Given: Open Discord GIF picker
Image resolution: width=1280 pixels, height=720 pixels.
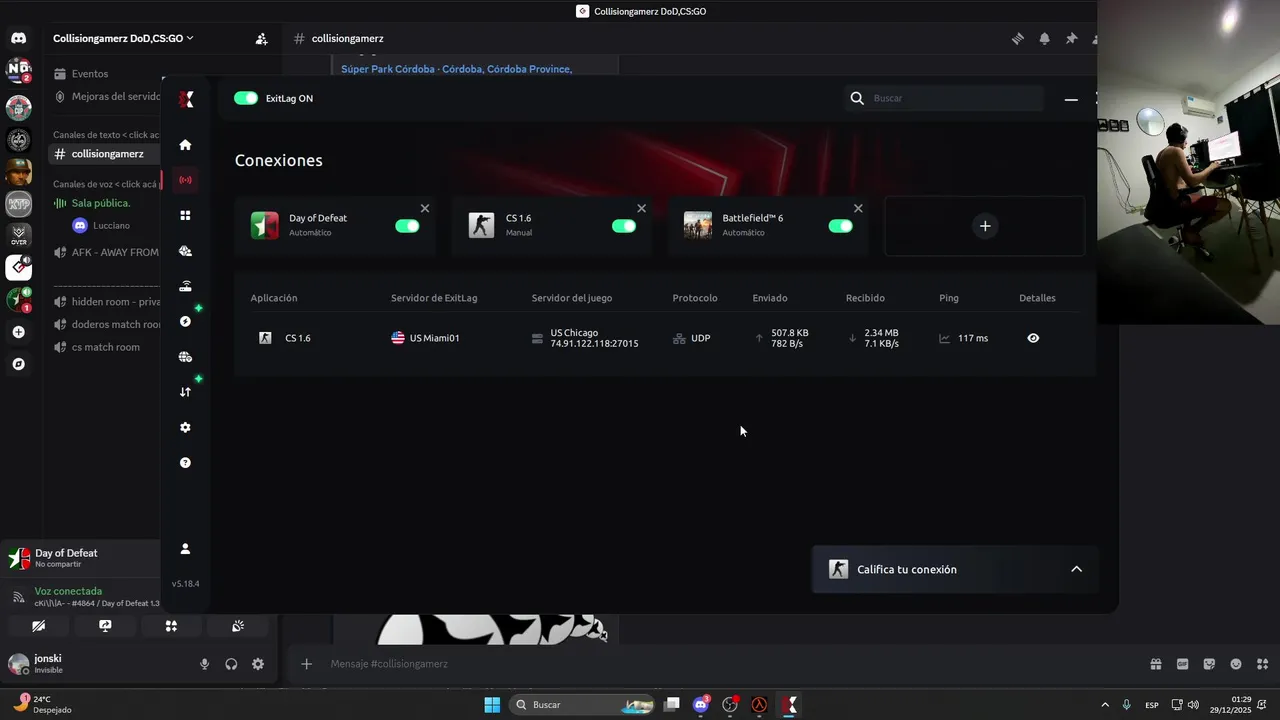Looking at the screenshot, I should coord(1183,664).
